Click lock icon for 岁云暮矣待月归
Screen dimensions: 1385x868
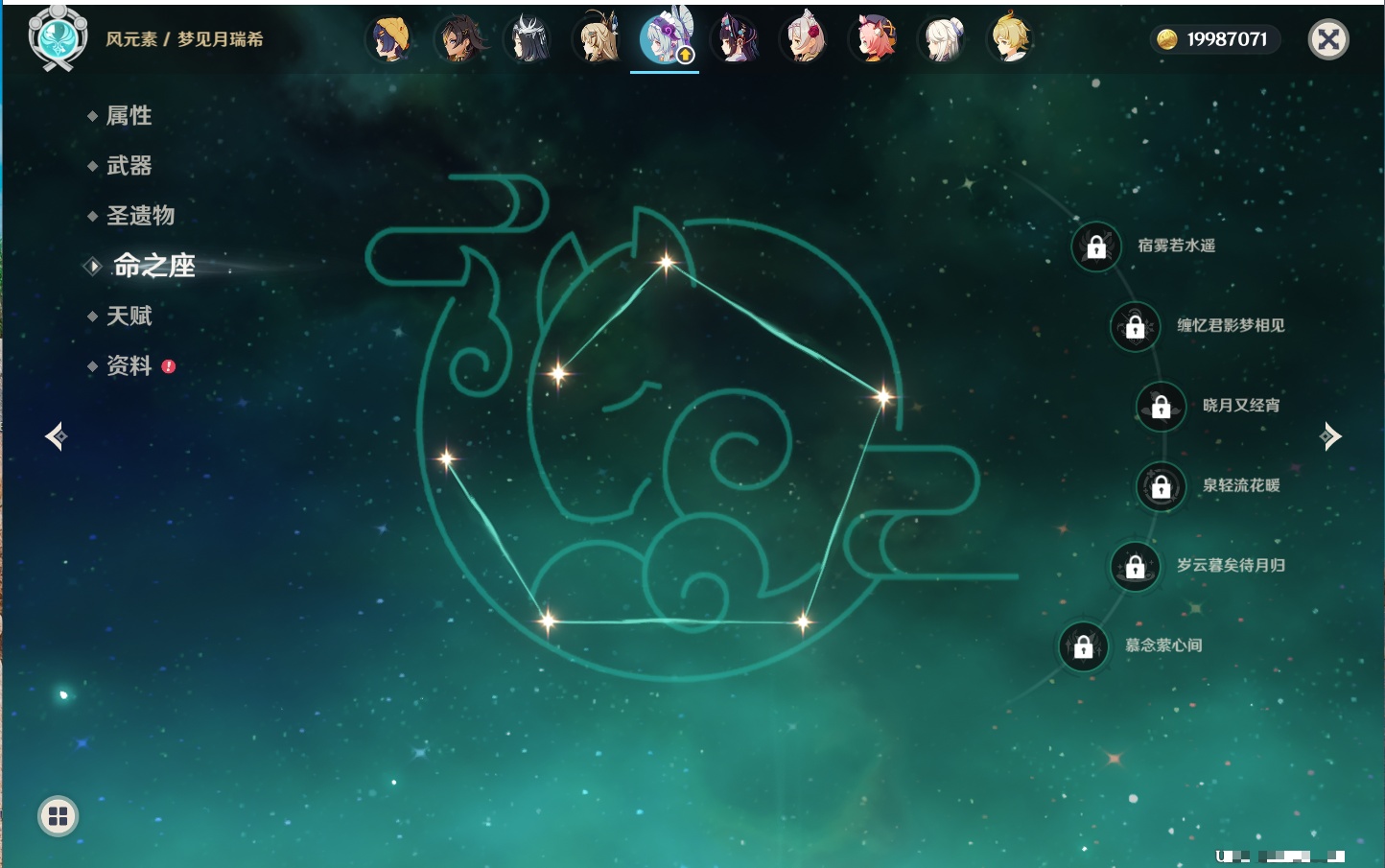(1136, 566)
